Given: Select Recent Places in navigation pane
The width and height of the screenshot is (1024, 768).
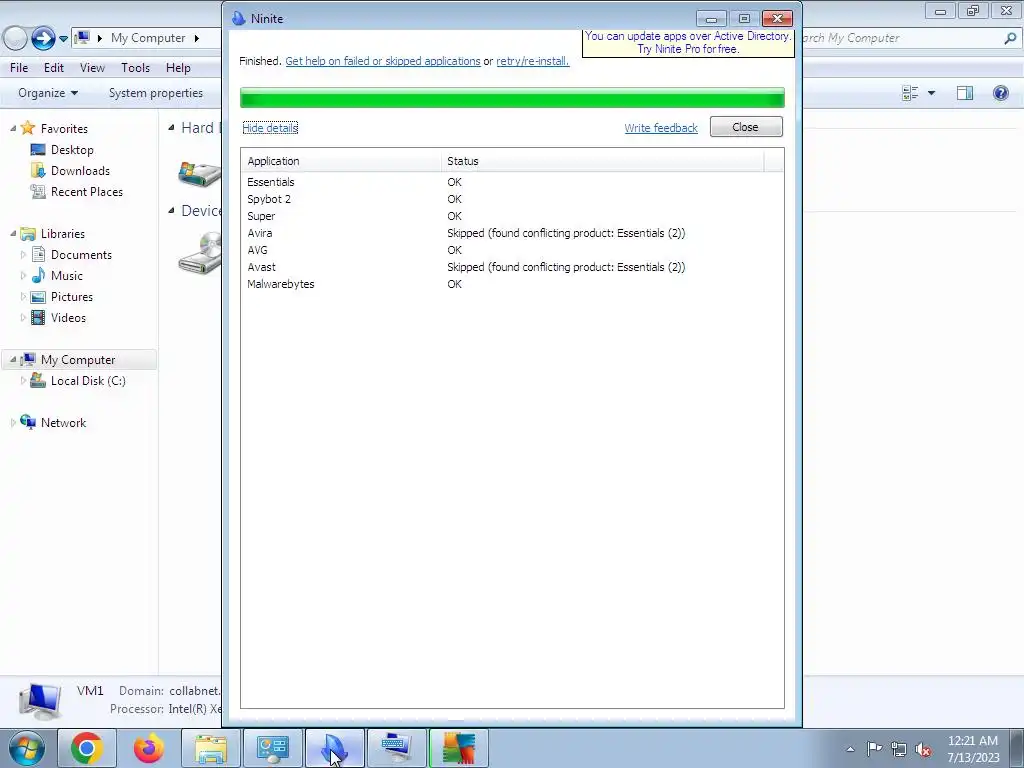Looking at the screenshot, I should point(87,191).
